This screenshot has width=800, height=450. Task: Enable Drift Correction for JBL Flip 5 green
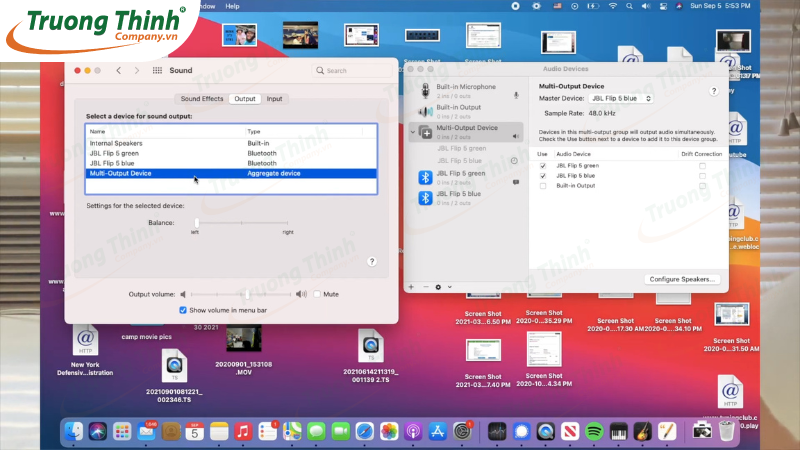pos(703,166)
